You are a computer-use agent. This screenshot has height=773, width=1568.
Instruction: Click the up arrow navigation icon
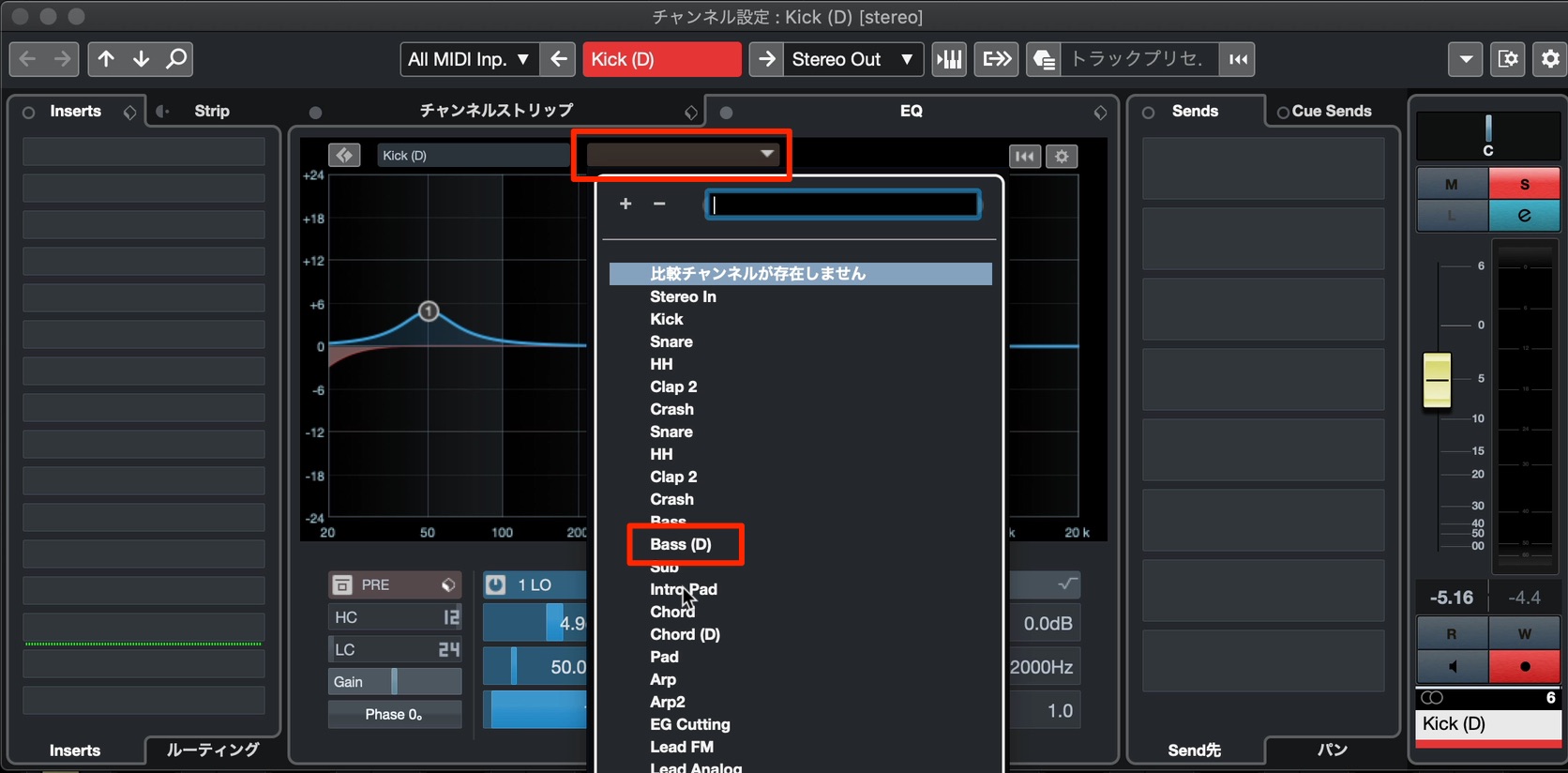tap(106, 59)
